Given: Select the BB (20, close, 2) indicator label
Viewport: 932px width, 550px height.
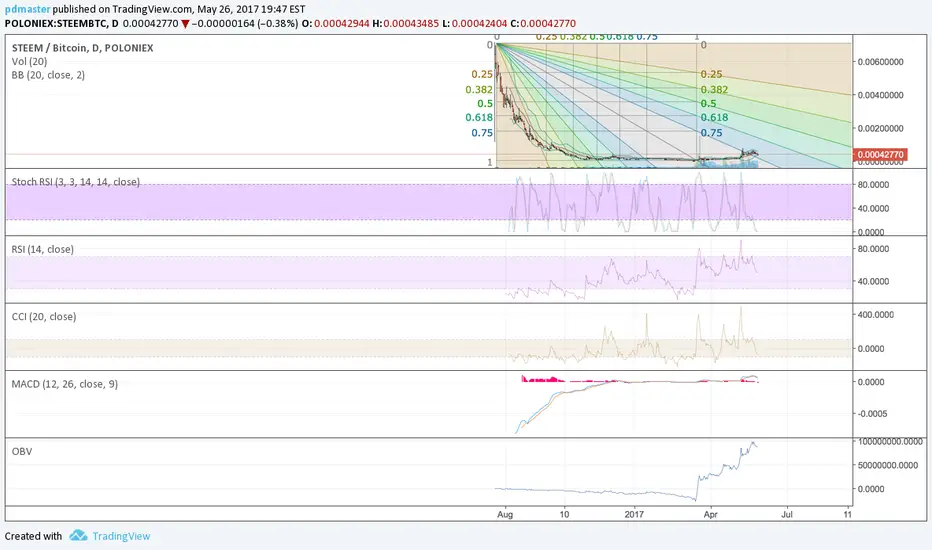Looking at the screenshot, I should pos(48,75).
